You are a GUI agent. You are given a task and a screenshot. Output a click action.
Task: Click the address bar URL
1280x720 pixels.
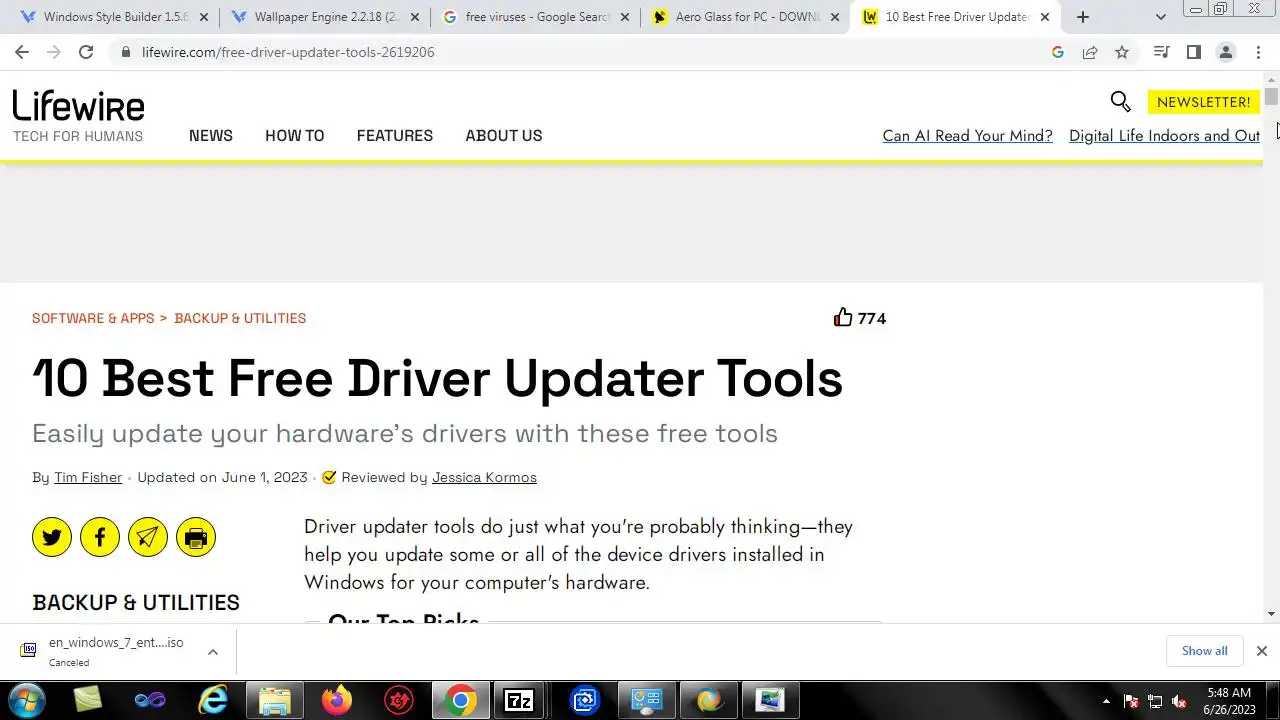288,52
